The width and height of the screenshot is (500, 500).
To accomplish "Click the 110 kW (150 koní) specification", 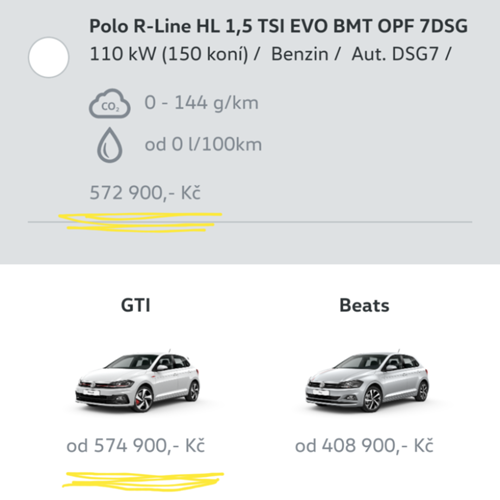I will (169, 54).
